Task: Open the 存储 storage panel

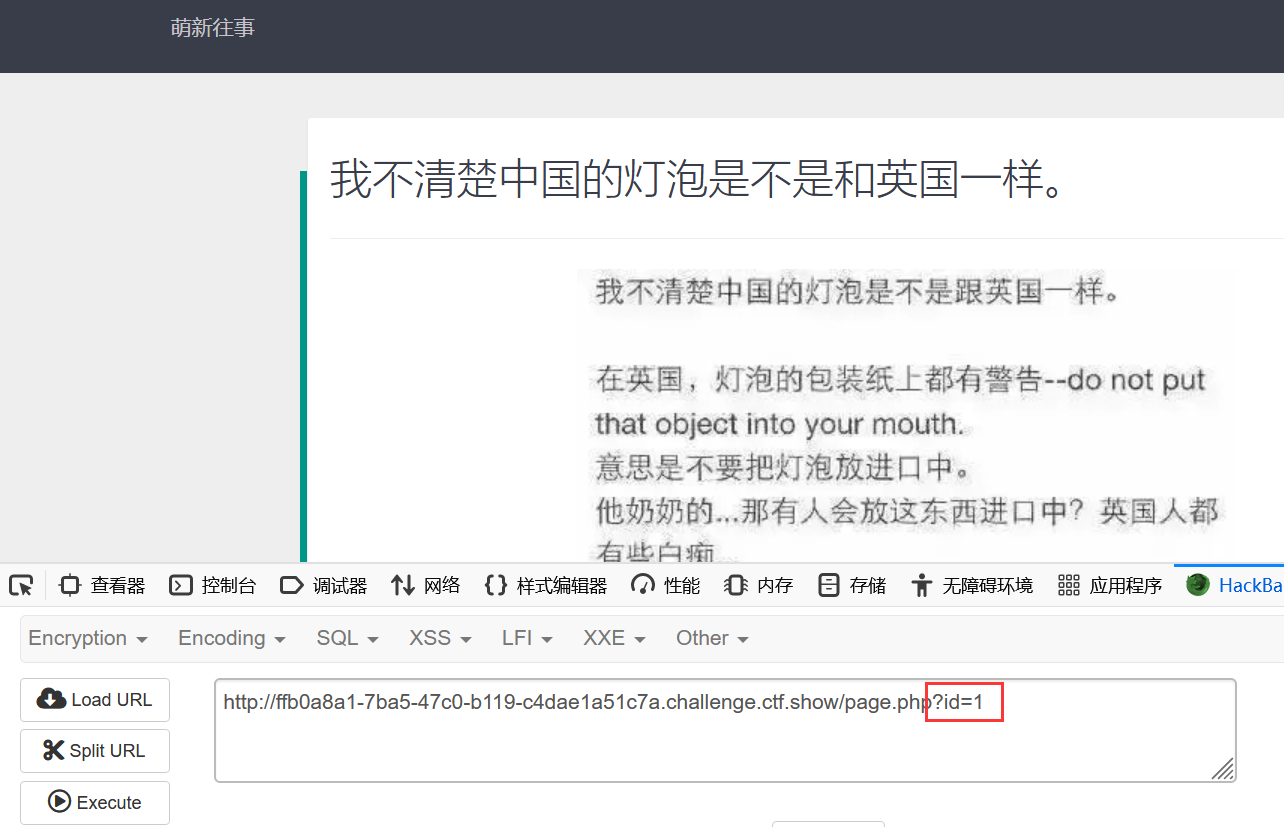Action: coord(852,586)
